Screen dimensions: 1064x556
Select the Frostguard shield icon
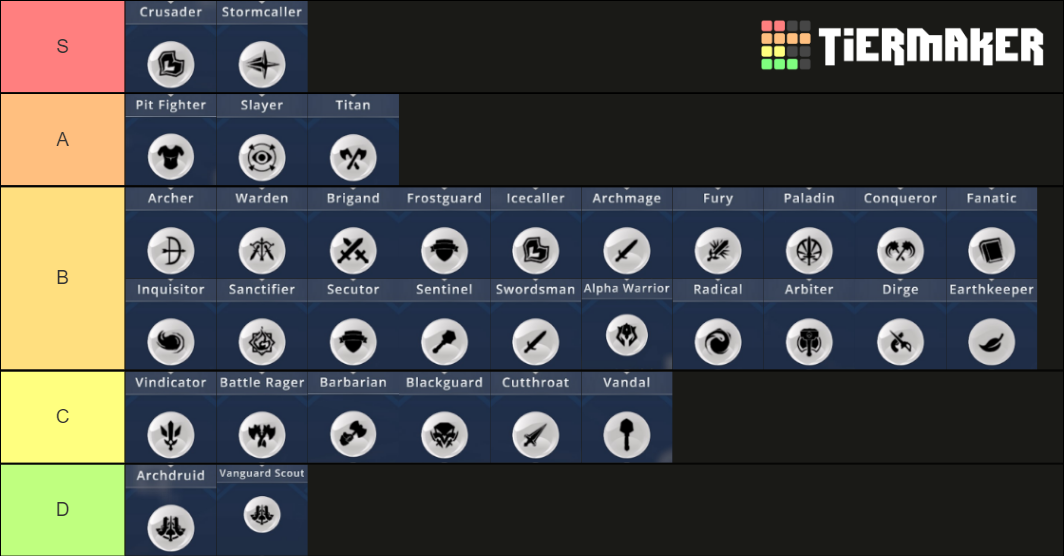coord(444,251)
